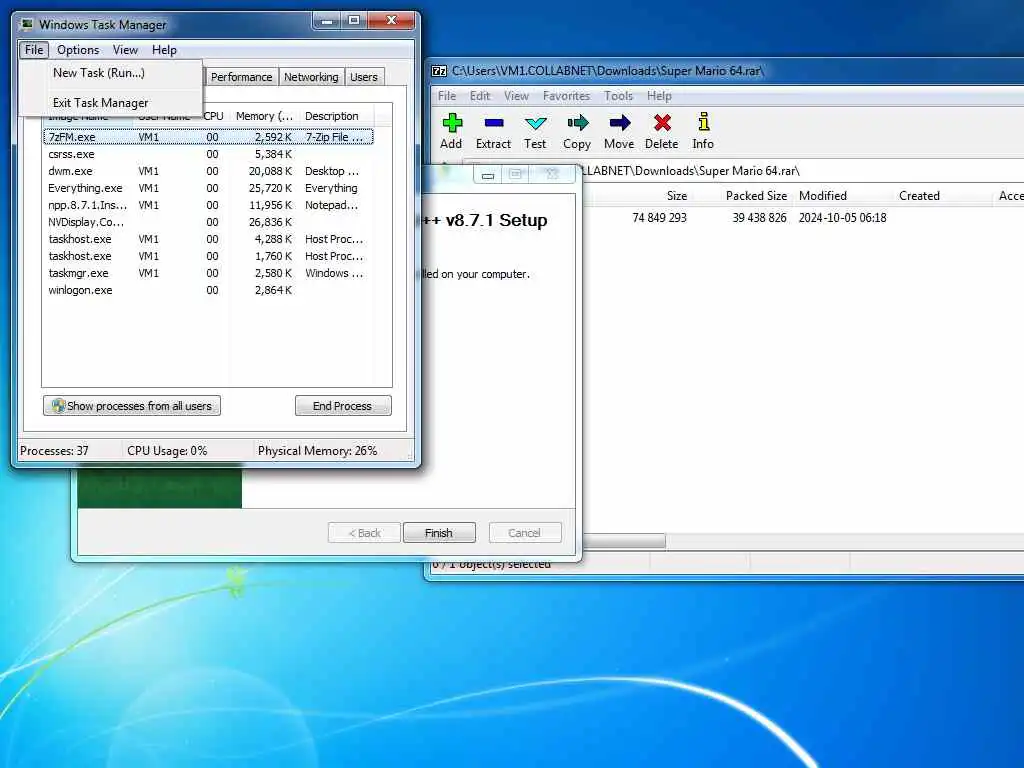Sort processes by the CPU column
Screen dimensions: 1024x768
214,116
